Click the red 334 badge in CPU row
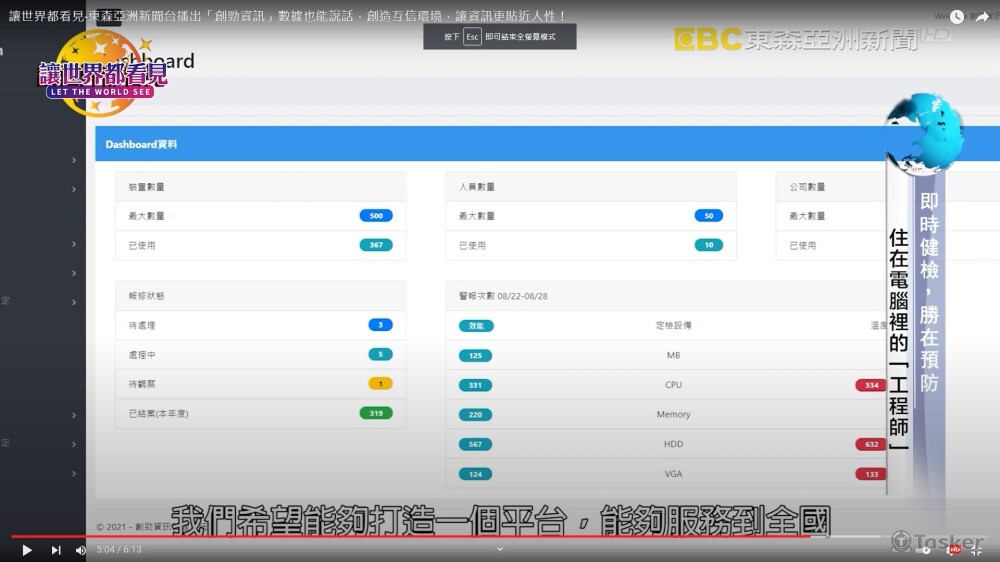The image size is (1000, 562). [871, 385]
